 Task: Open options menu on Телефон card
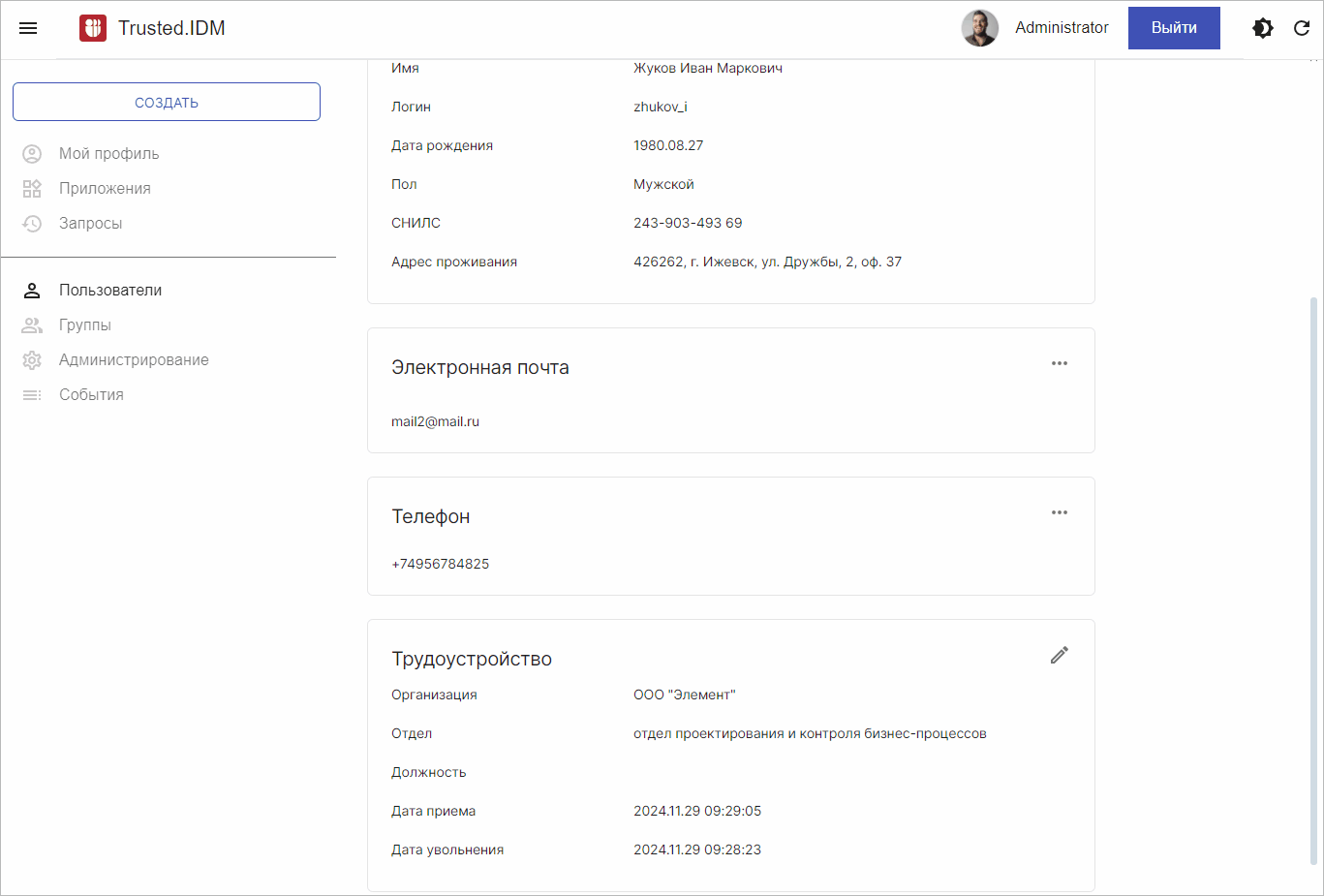tap(1059, 512)
